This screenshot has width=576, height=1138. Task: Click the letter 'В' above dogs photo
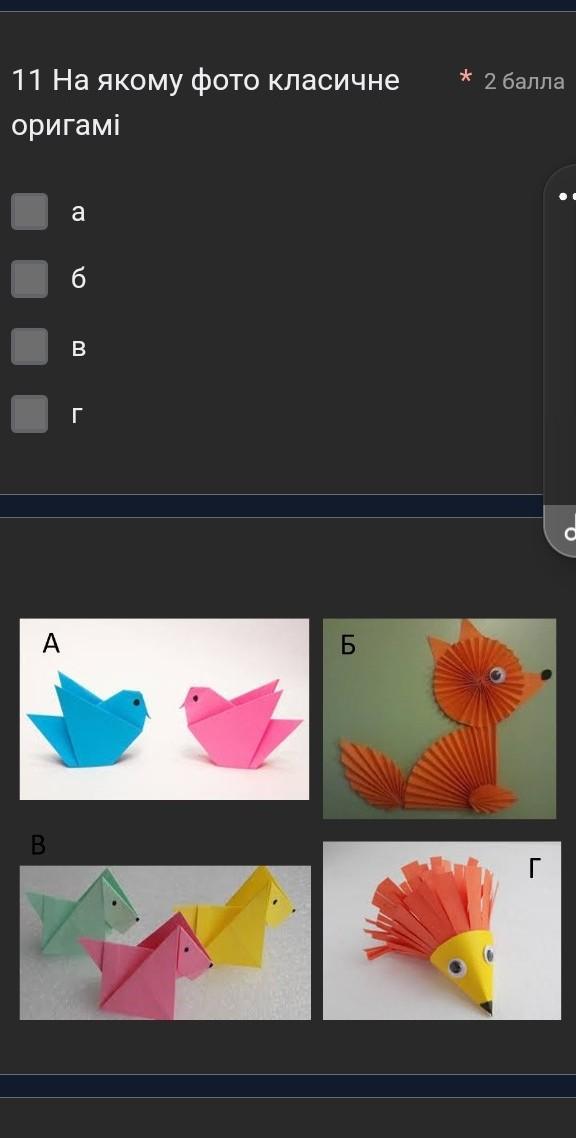click(x=38, y=845)
